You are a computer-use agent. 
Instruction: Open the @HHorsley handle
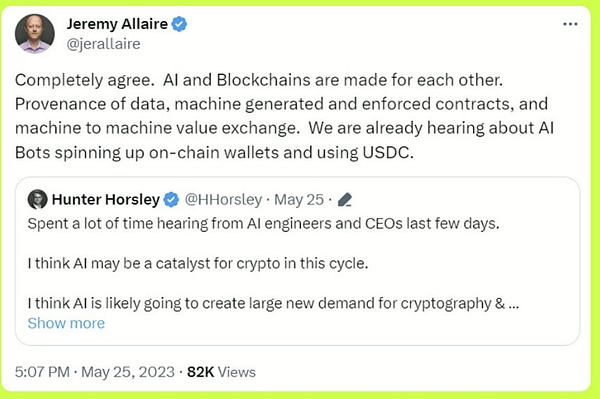point(223,200)
